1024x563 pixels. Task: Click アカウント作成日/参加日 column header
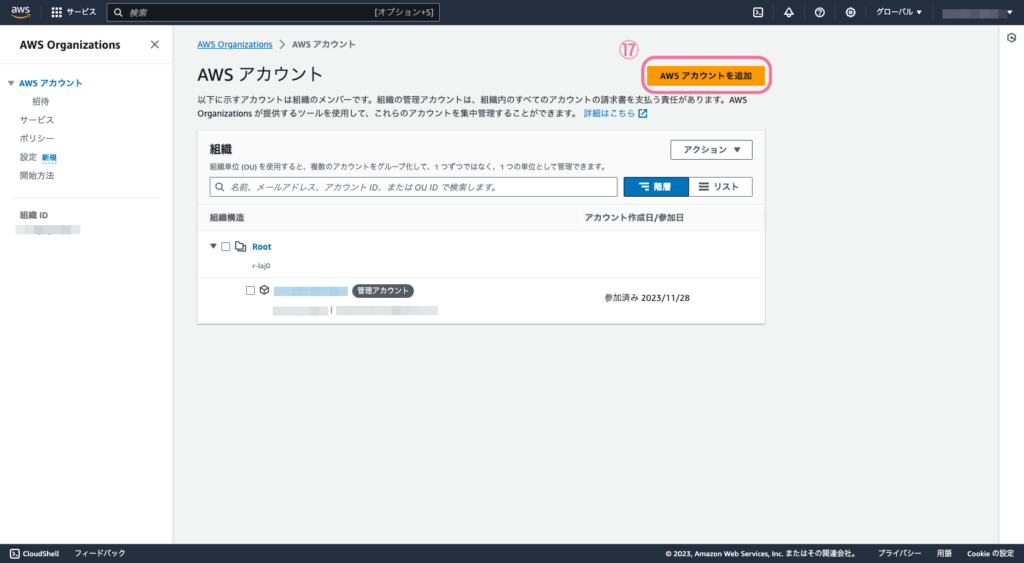tap(633, 217)
